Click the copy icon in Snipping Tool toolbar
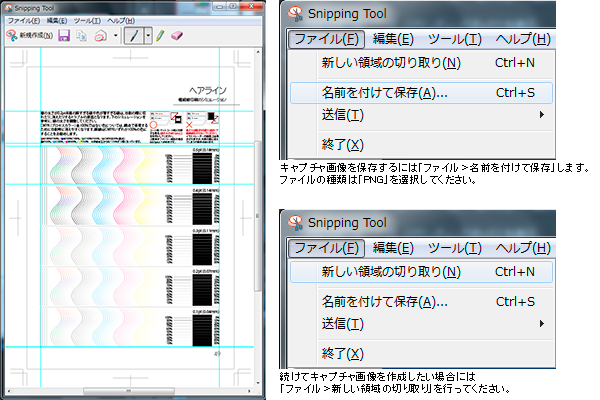This screenshot has width=600, height=400. click(x=82, y=36)
